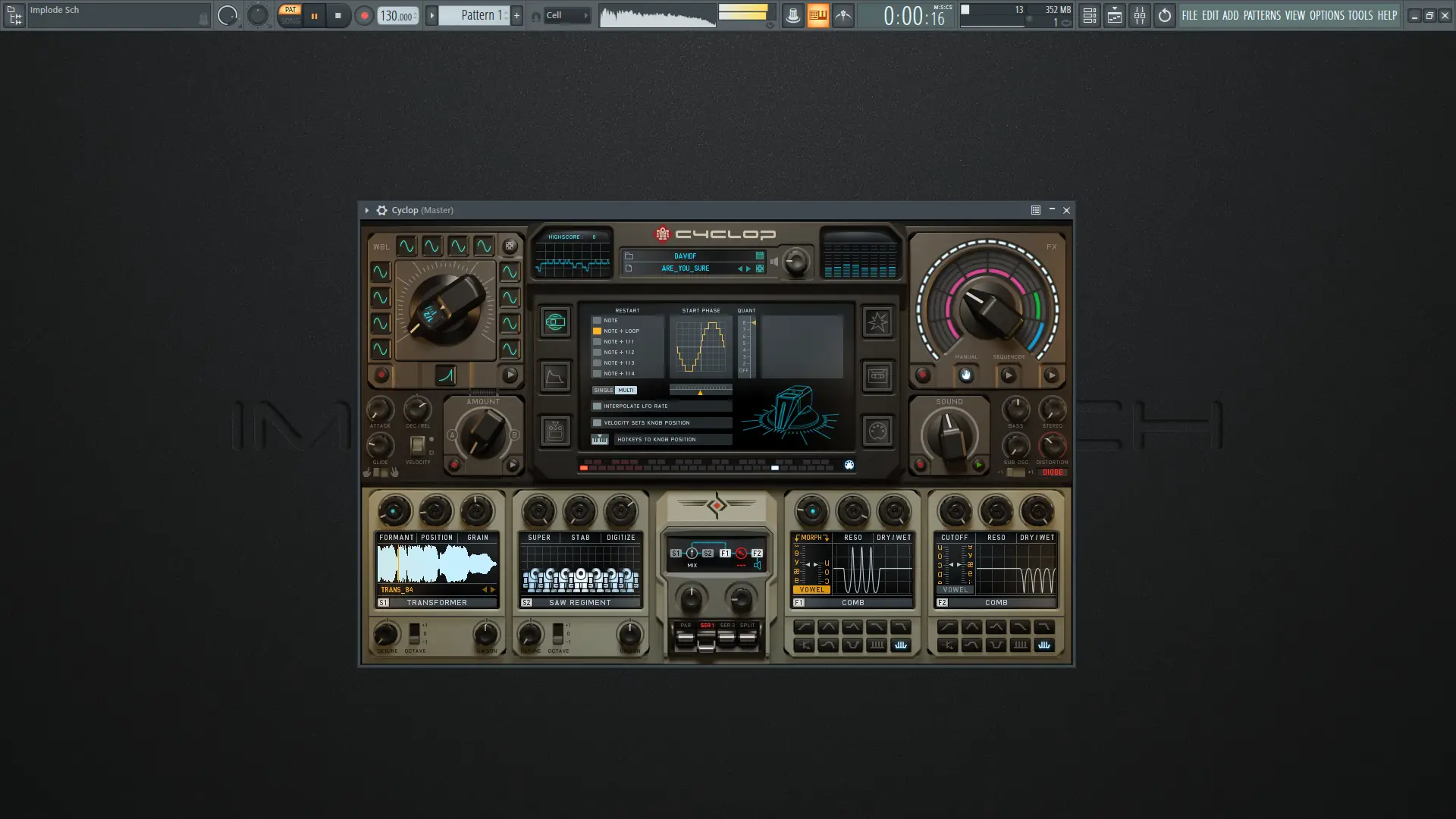Click the explosion star FX page icon
The height and width of the screenshot is (819, 1456).
pos(877,322)
